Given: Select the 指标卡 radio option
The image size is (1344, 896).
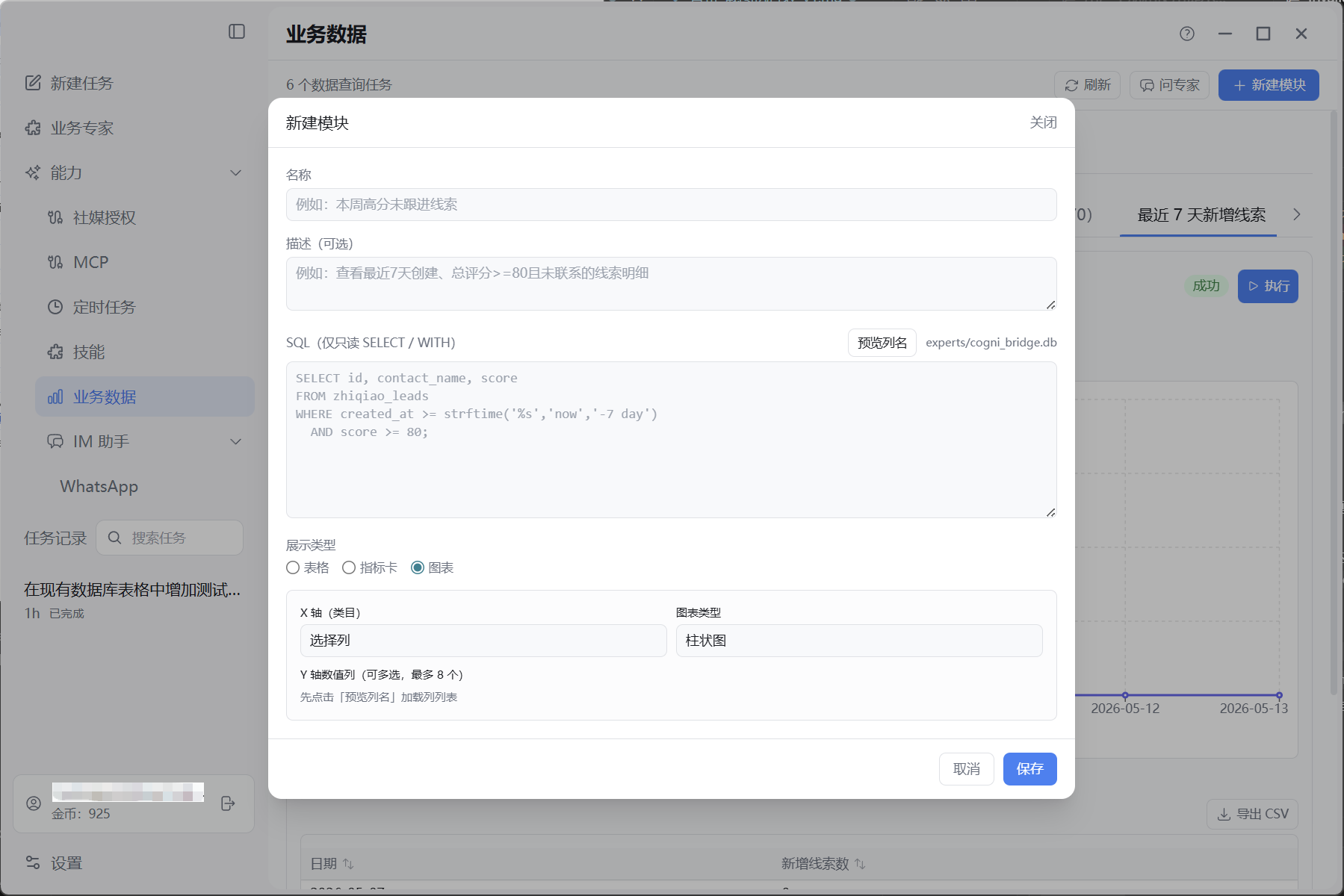Looking at the screenshot, I should [349, 567].
